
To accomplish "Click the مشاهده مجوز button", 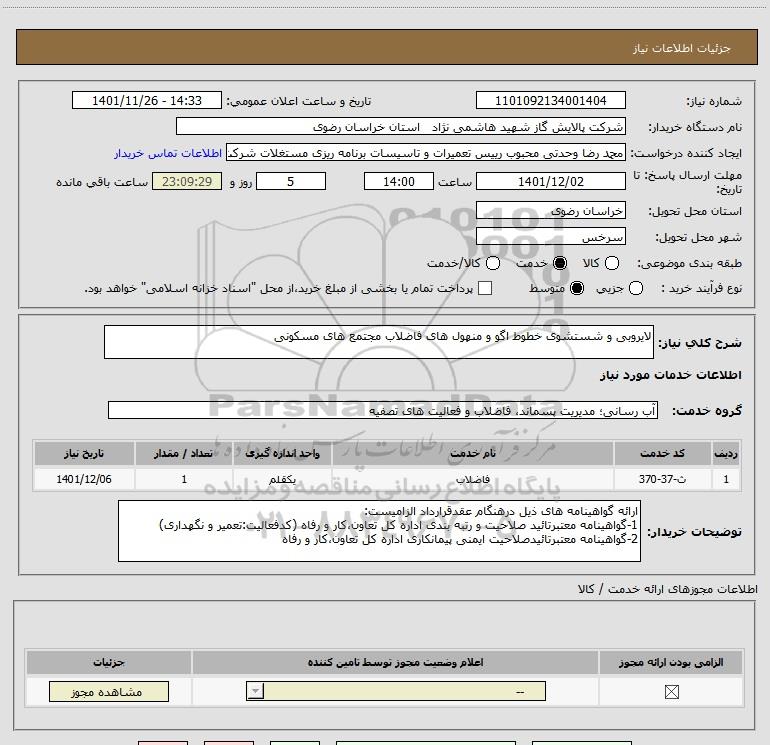I will 109,691.
